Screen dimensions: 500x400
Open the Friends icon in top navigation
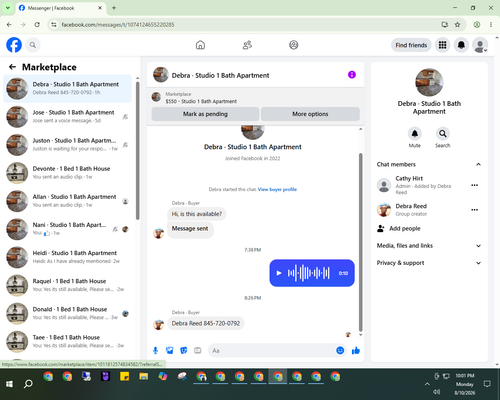[247, 45]
